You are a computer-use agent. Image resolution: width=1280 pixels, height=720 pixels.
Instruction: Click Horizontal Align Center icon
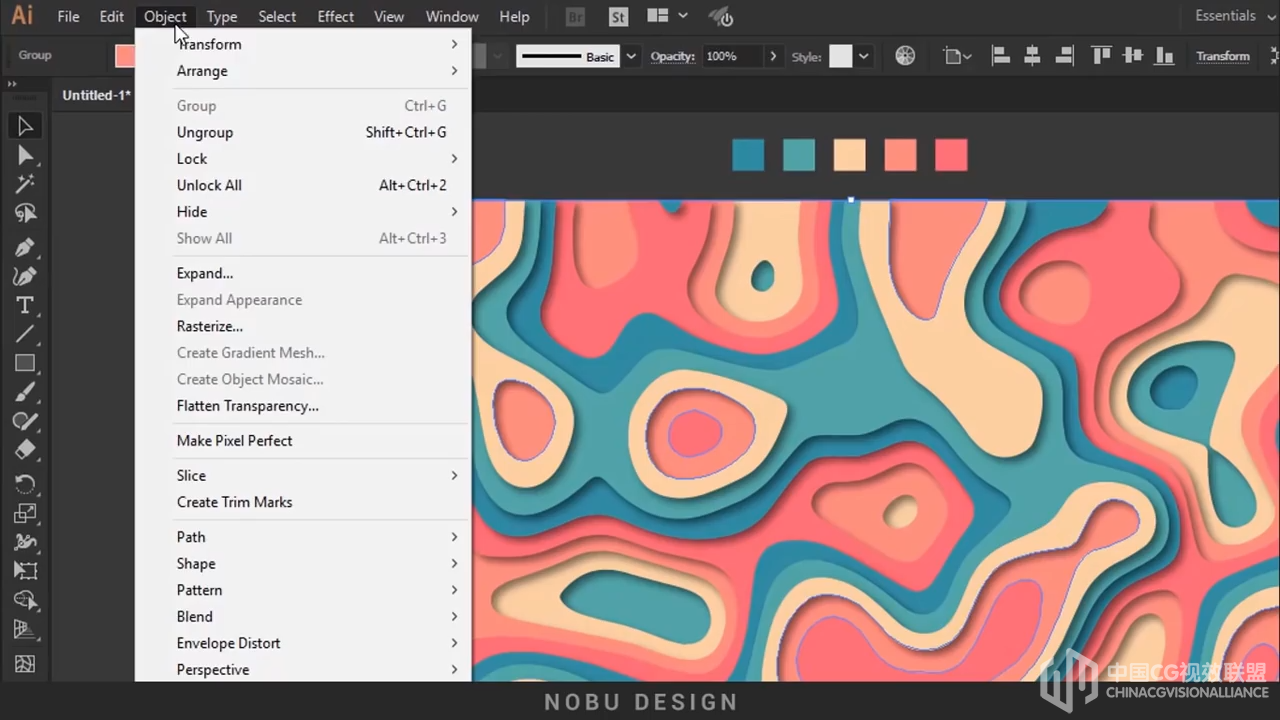pyautogui.click(x=1032, y=56)
